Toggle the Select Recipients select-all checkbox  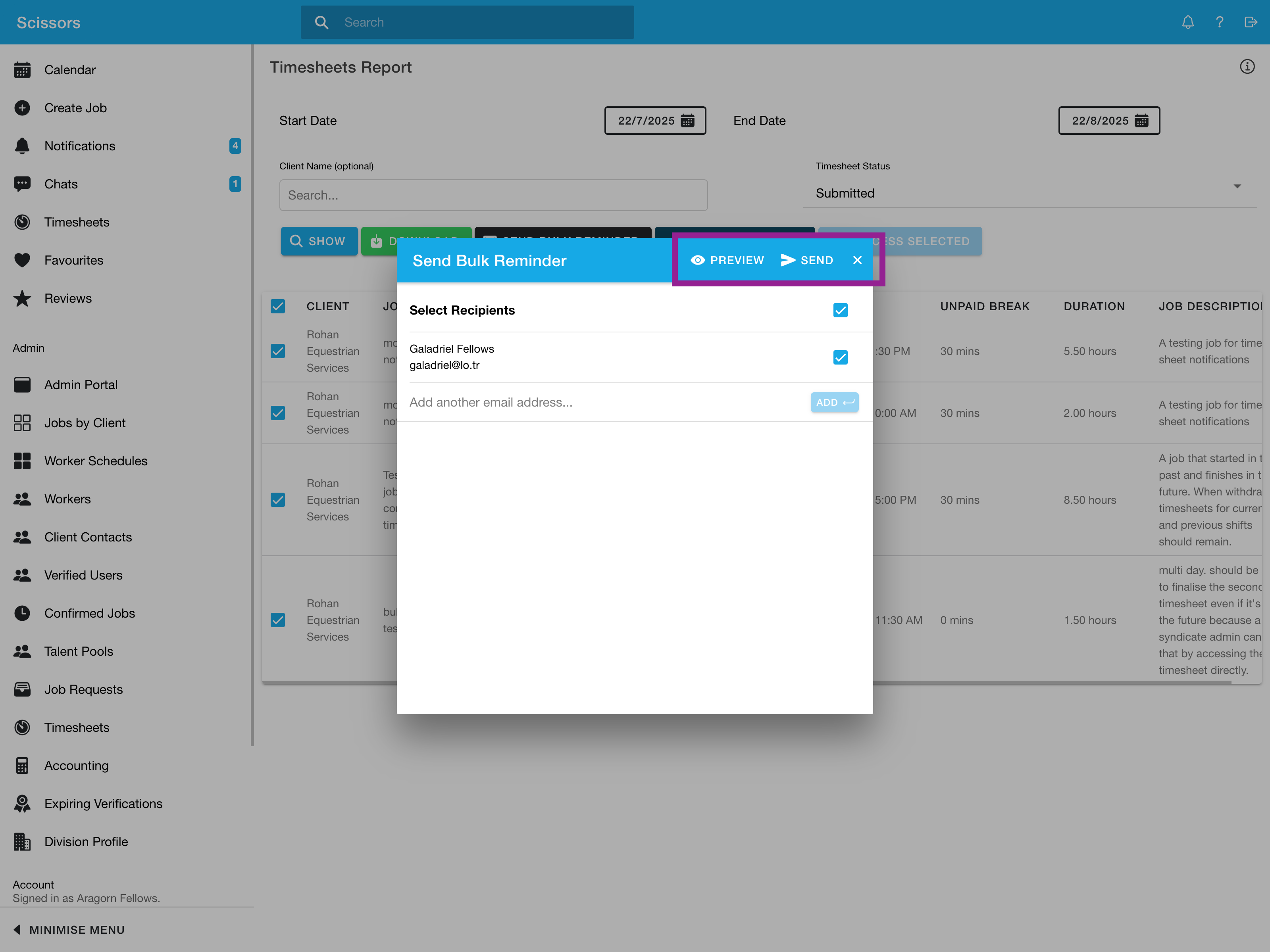coord(840,311)
